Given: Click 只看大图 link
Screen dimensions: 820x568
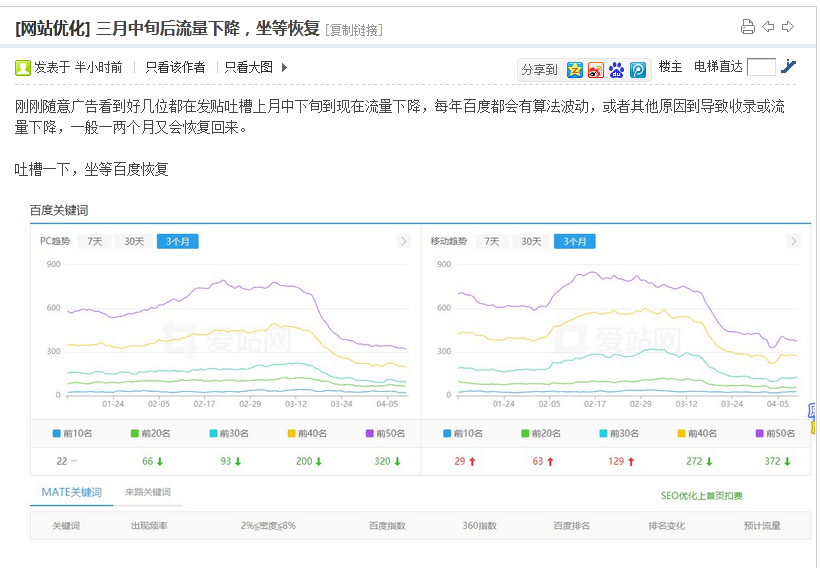Looking at the screenshot, I should pos(249,67).
